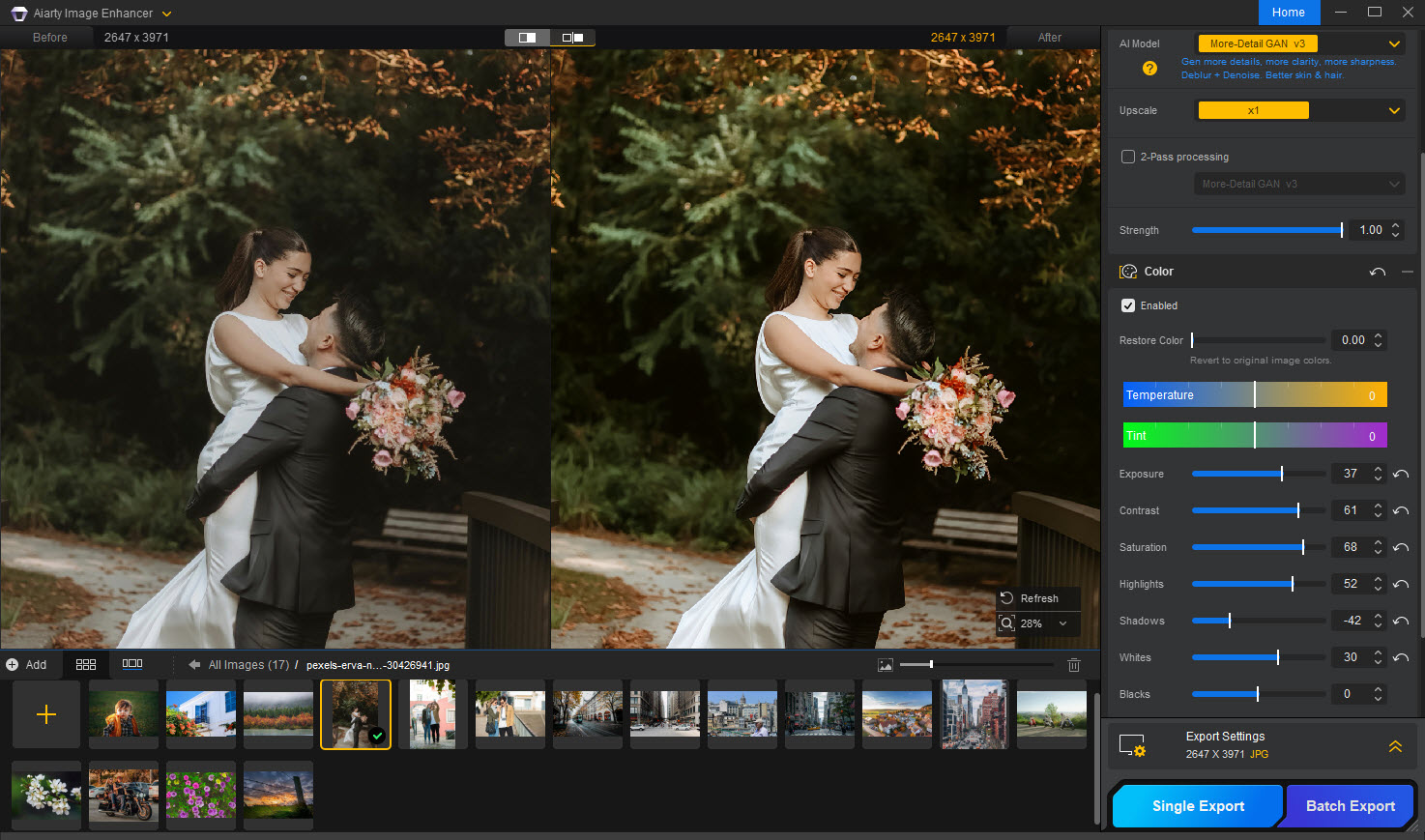Switch to grid thumbnail view
This screenshot has height=840, width=1425.
(86, 665)
